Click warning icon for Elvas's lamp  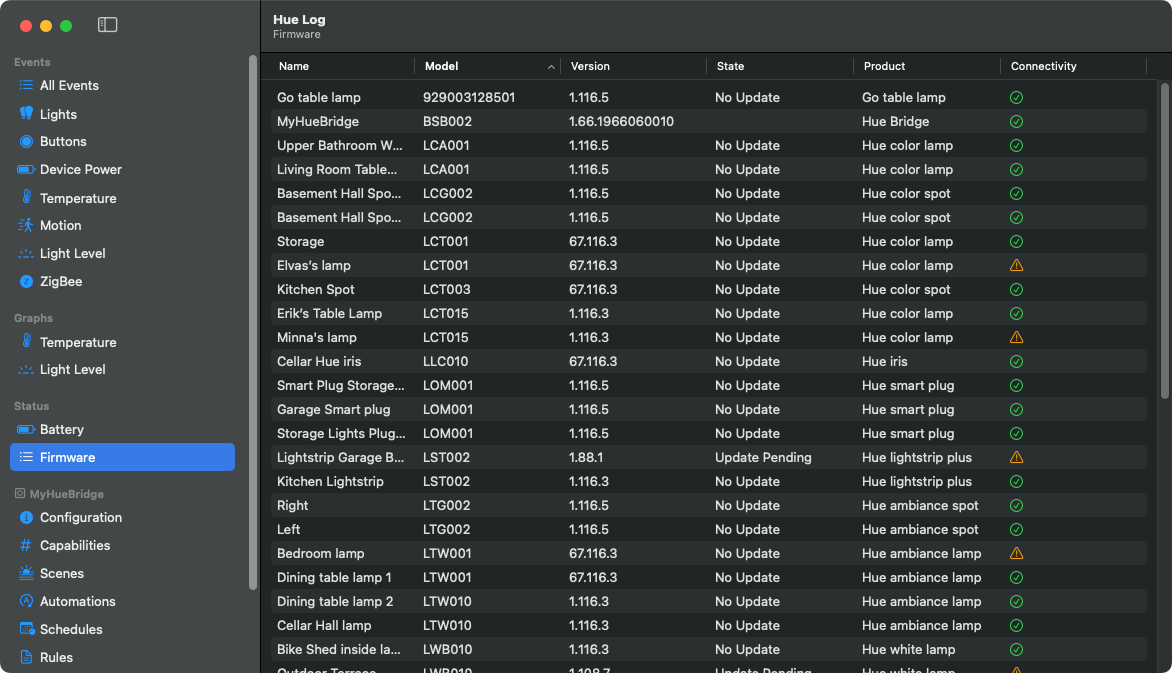pyautogui.click(x=1016, y=266)
